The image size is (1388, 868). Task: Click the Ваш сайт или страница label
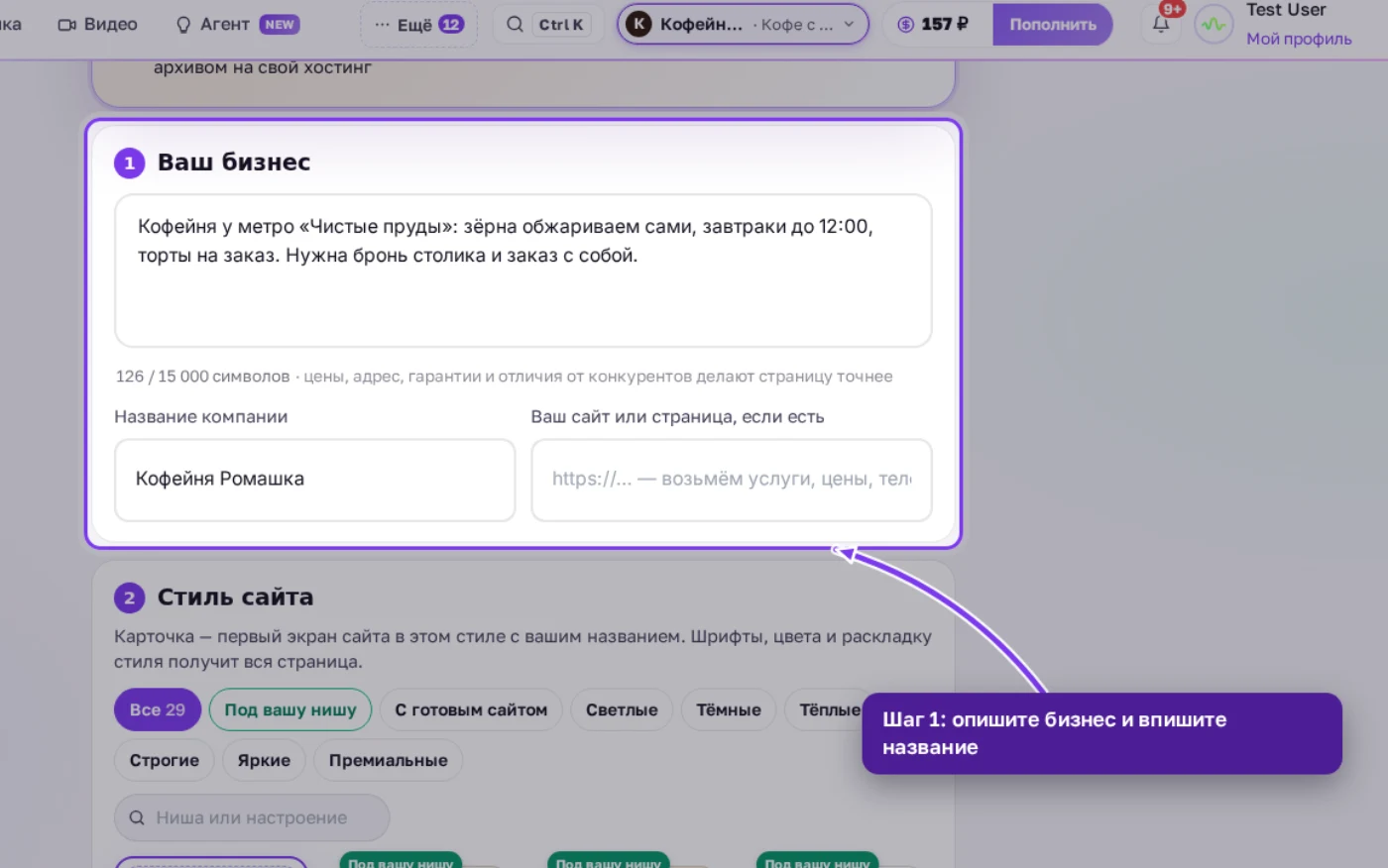677,417
